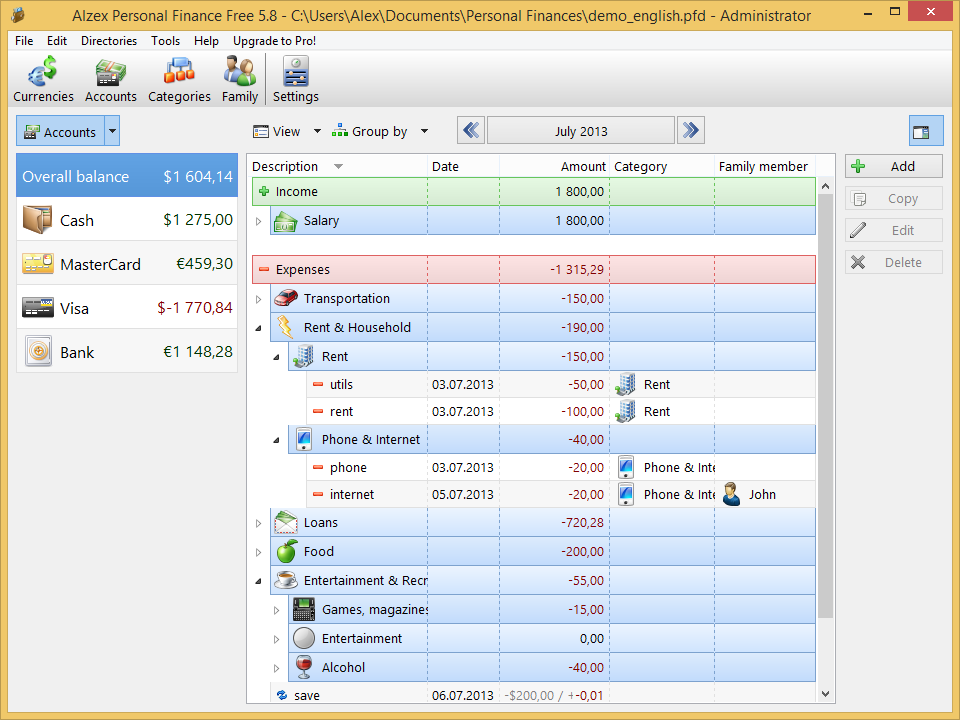Open the Help menu
The width and height of the screenshot is (960, 720).
206,40
